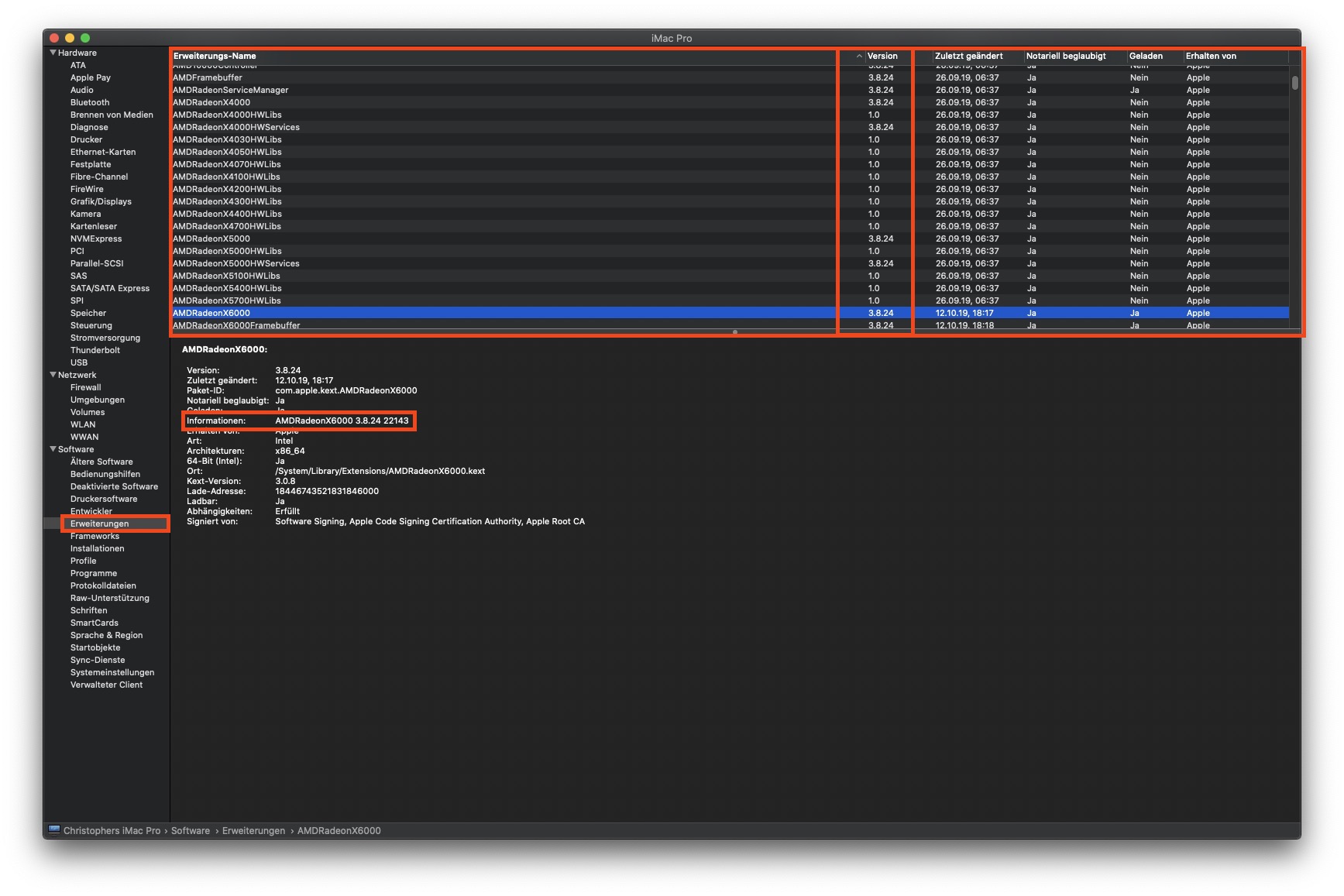
Task: Select the AMDRadeonX4030HWLibs row
Action: pos(730,139)
